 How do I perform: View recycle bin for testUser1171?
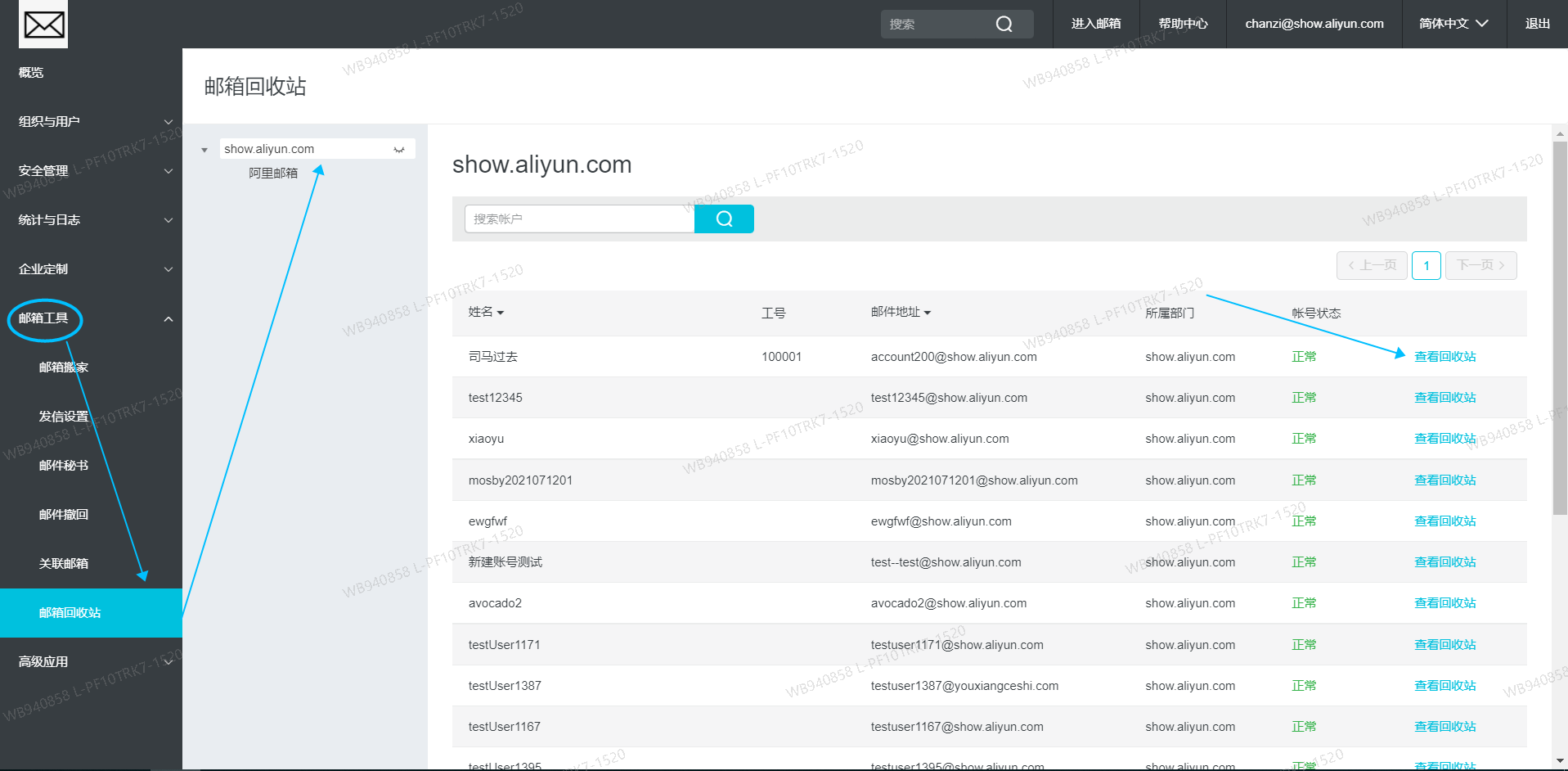point(1444,645)
